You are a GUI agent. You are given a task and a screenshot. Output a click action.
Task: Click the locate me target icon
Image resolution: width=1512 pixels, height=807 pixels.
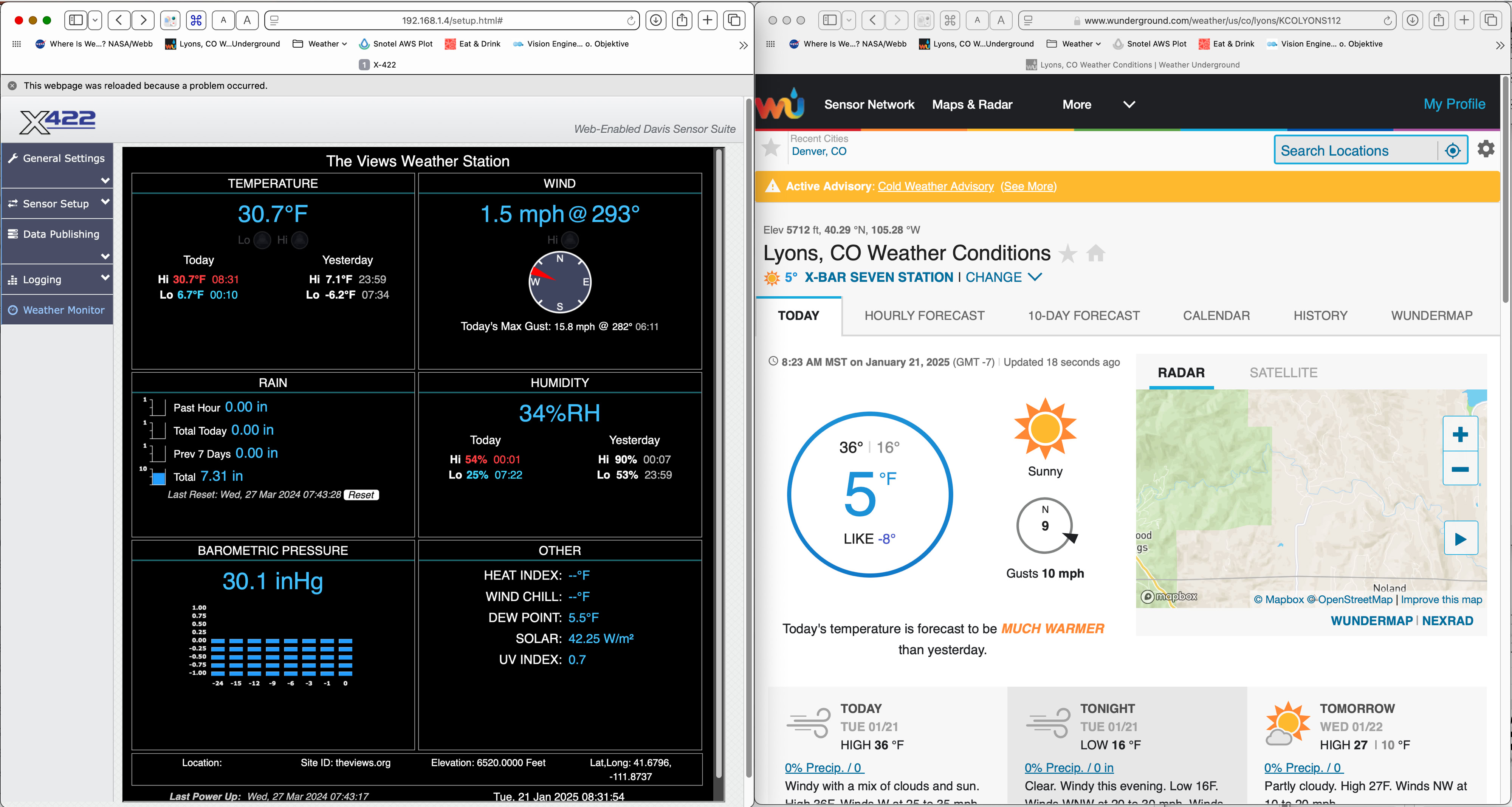pyautogui.click(x=1452, y=151)
